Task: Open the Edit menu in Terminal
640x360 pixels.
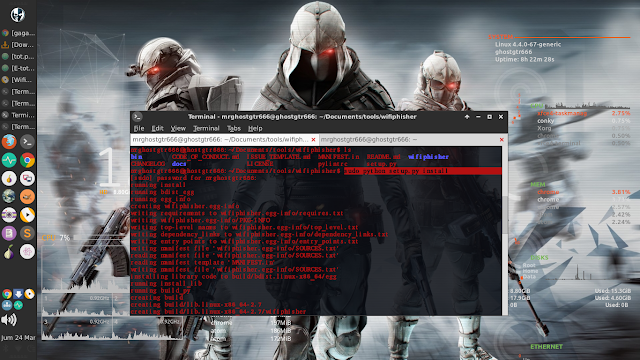Action: (x=158, y=128)
